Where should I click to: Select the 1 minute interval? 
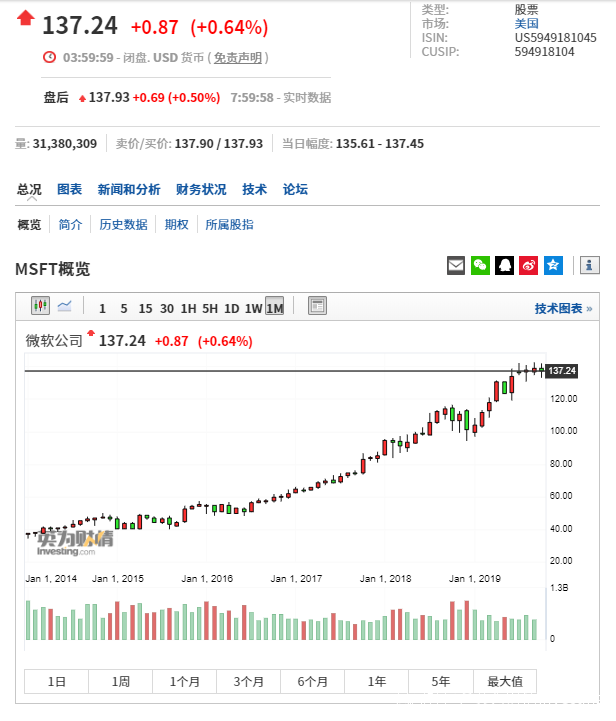(102, 309)
